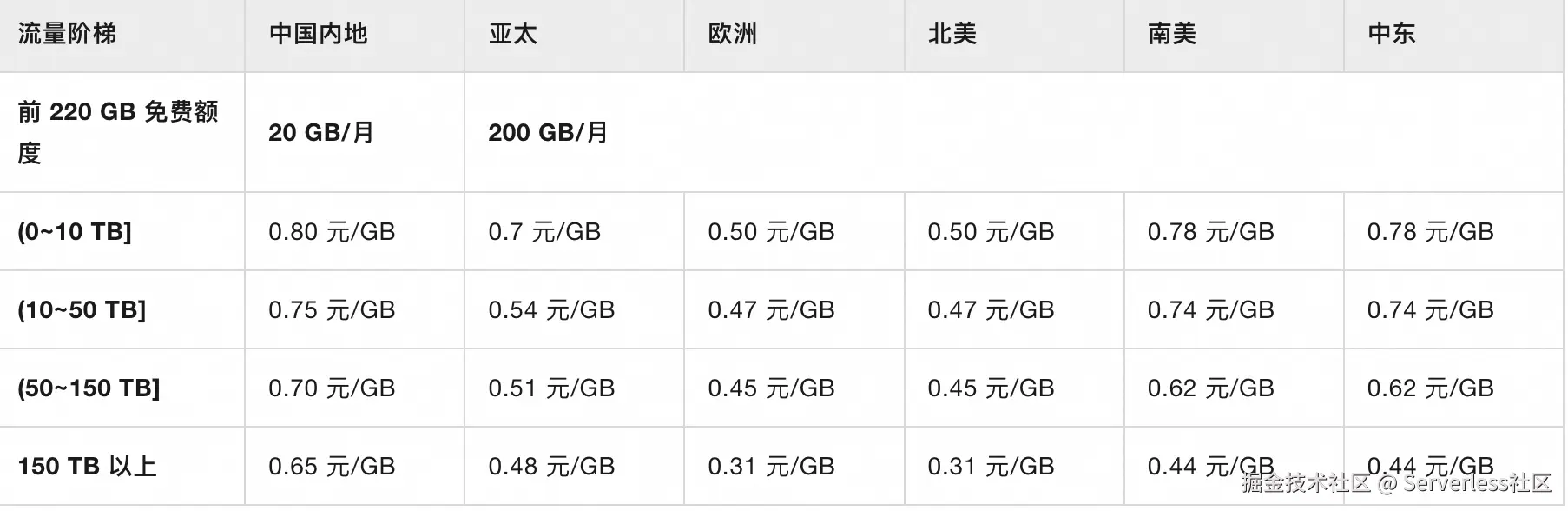
Task: Click the 前 220 GB 免费额度 row label
Action: 117,132
